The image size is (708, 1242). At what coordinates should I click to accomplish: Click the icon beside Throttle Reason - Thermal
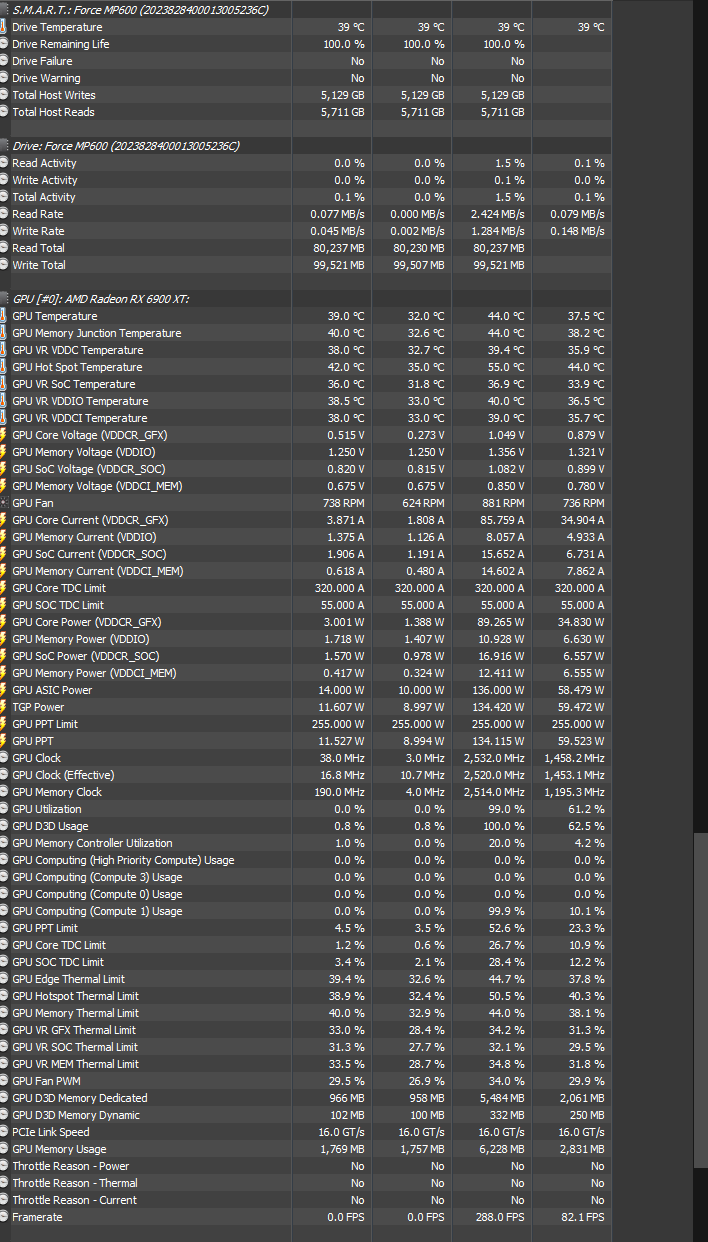[x=4, y=1183]
